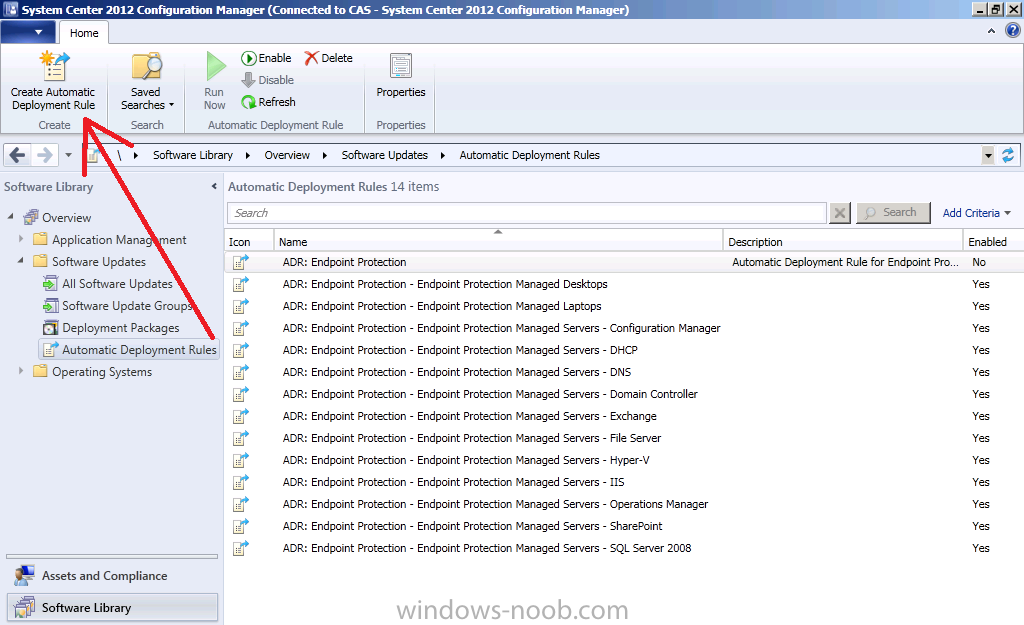Select Automatic Deployment Rules tree node
Screen dimensions: 1024x625
coord(129,349)
